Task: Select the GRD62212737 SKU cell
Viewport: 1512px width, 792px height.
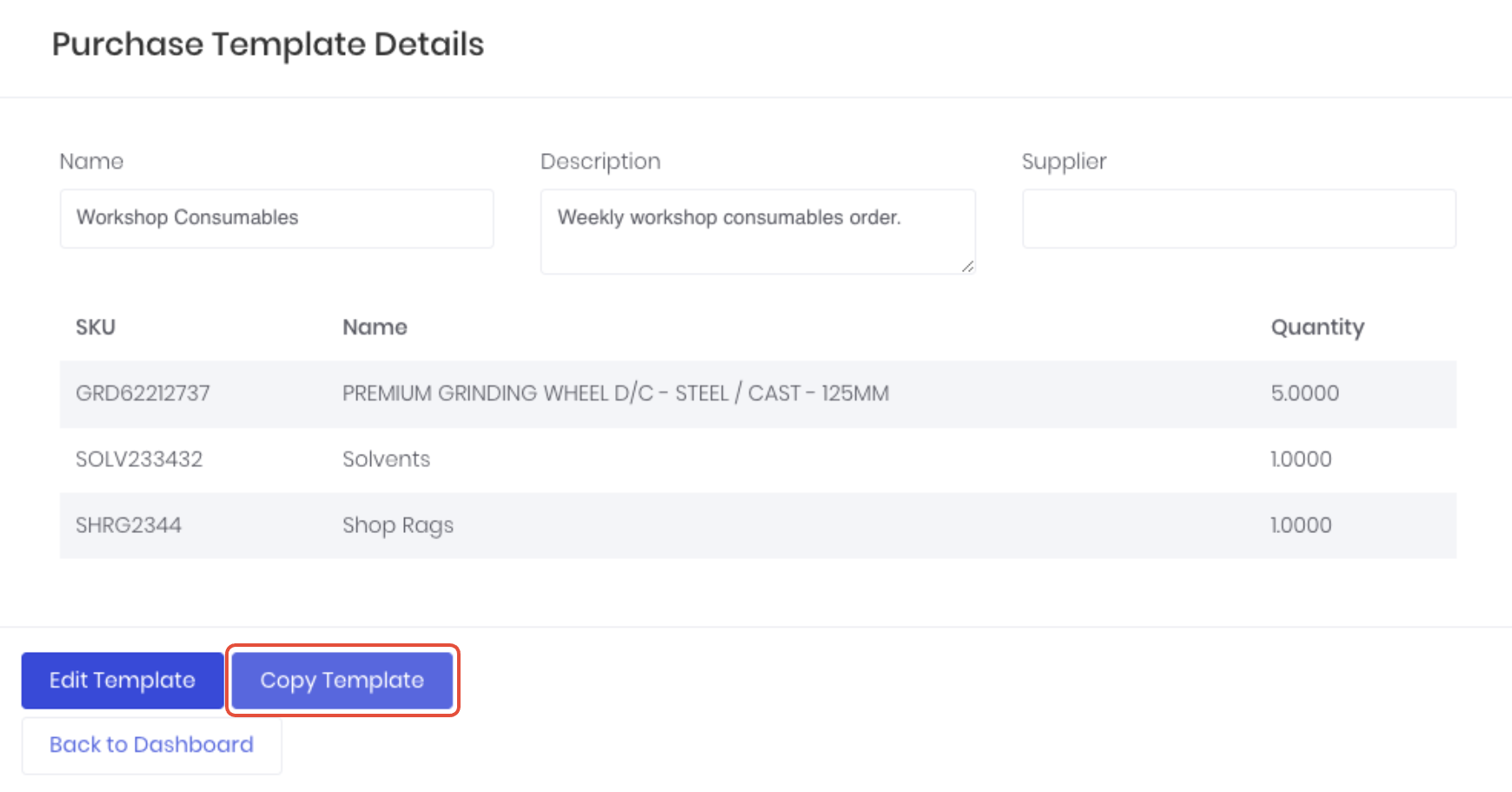Action: click(143, 393)
